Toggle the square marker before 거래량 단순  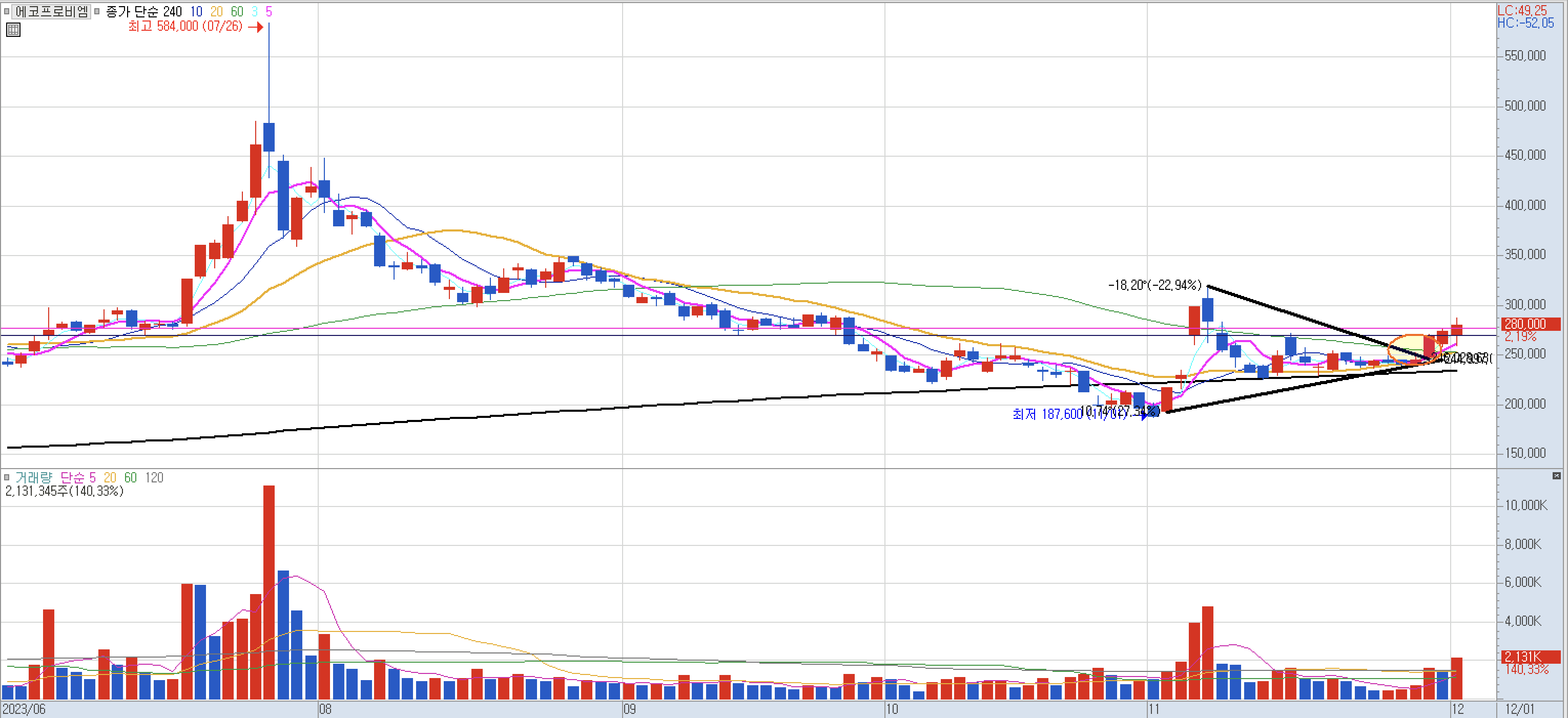pos(7,478)
